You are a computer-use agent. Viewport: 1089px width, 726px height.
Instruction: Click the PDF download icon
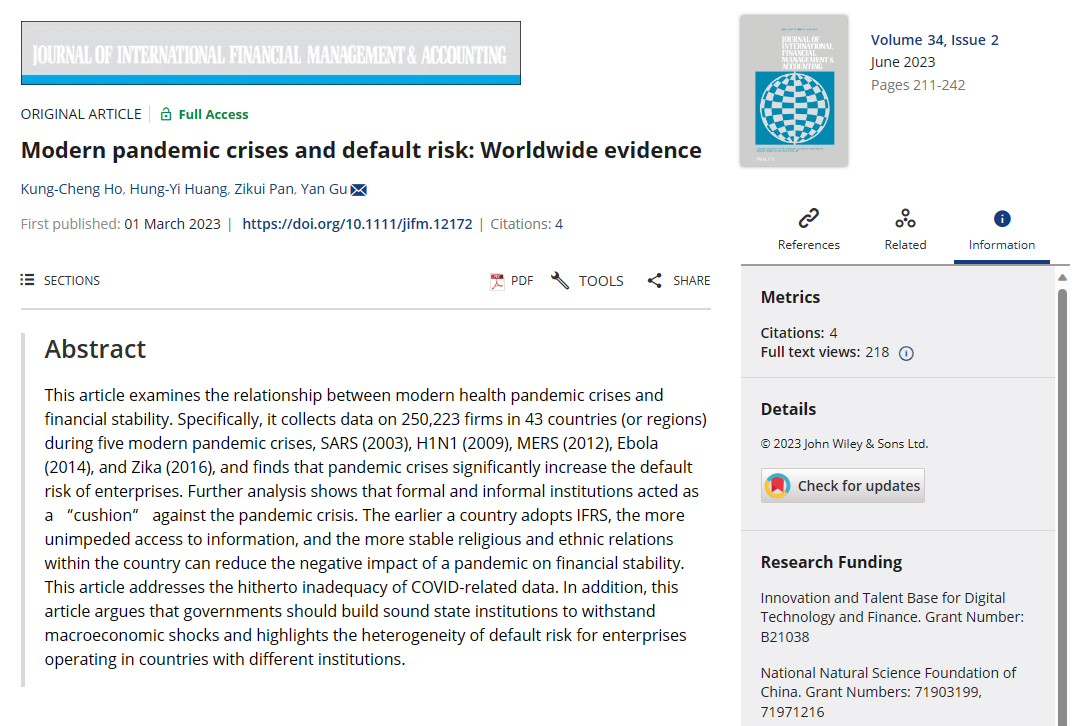click(495, 280)
